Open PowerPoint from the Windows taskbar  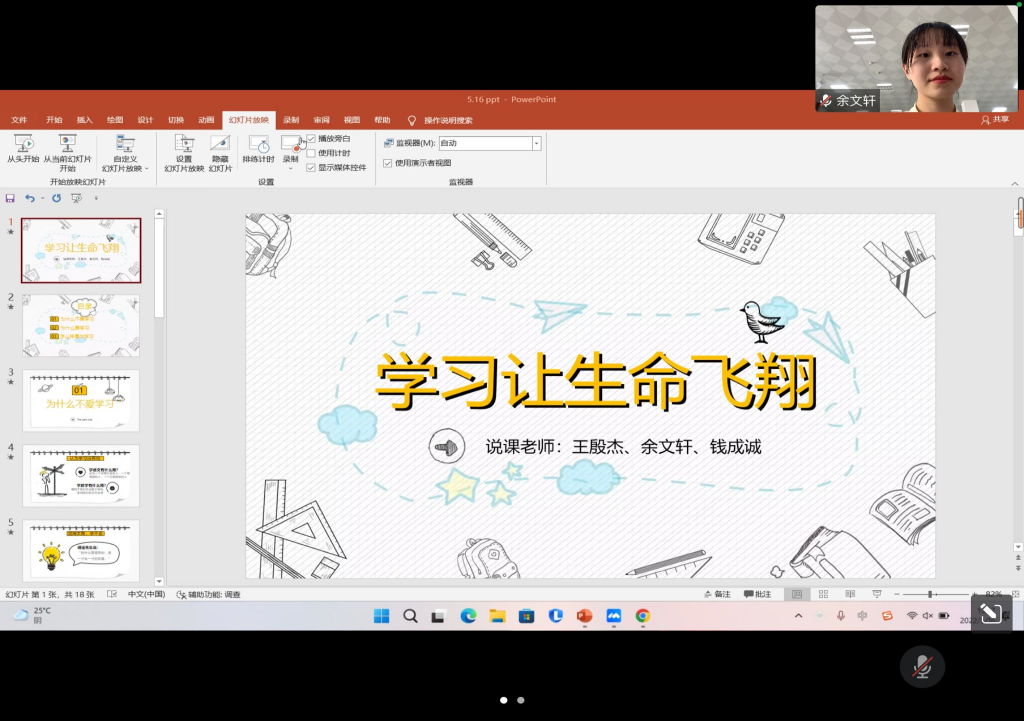[585, 616]
